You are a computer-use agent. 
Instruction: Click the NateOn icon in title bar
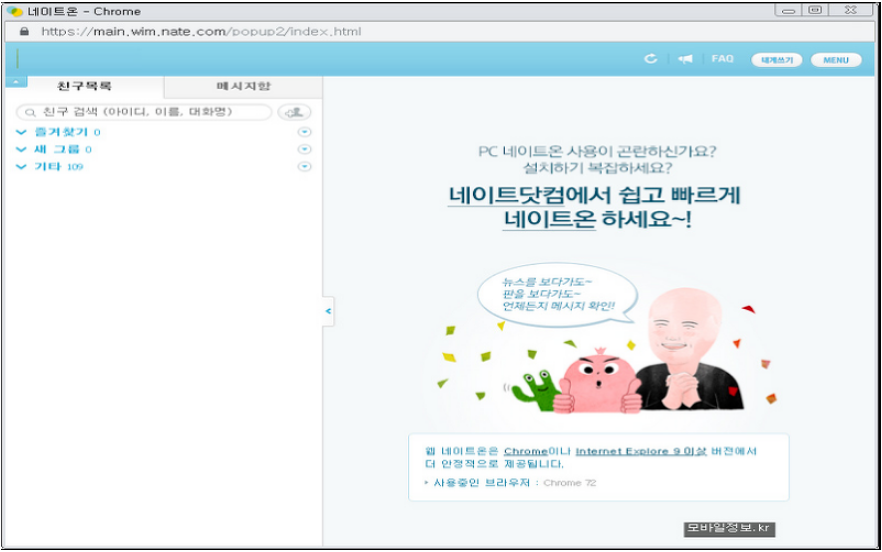(x=15, y=11)
